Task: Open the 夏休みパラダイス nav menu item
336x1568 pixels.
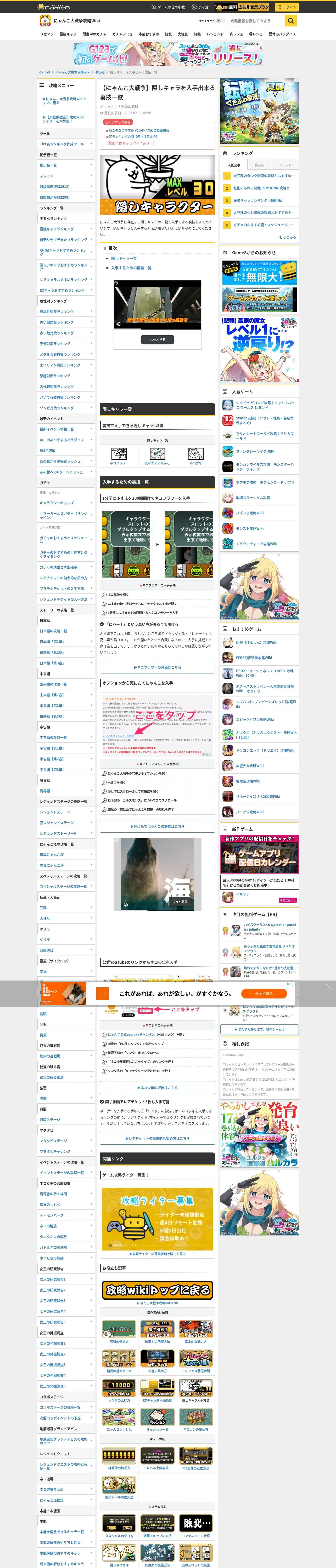Action: 282,34
